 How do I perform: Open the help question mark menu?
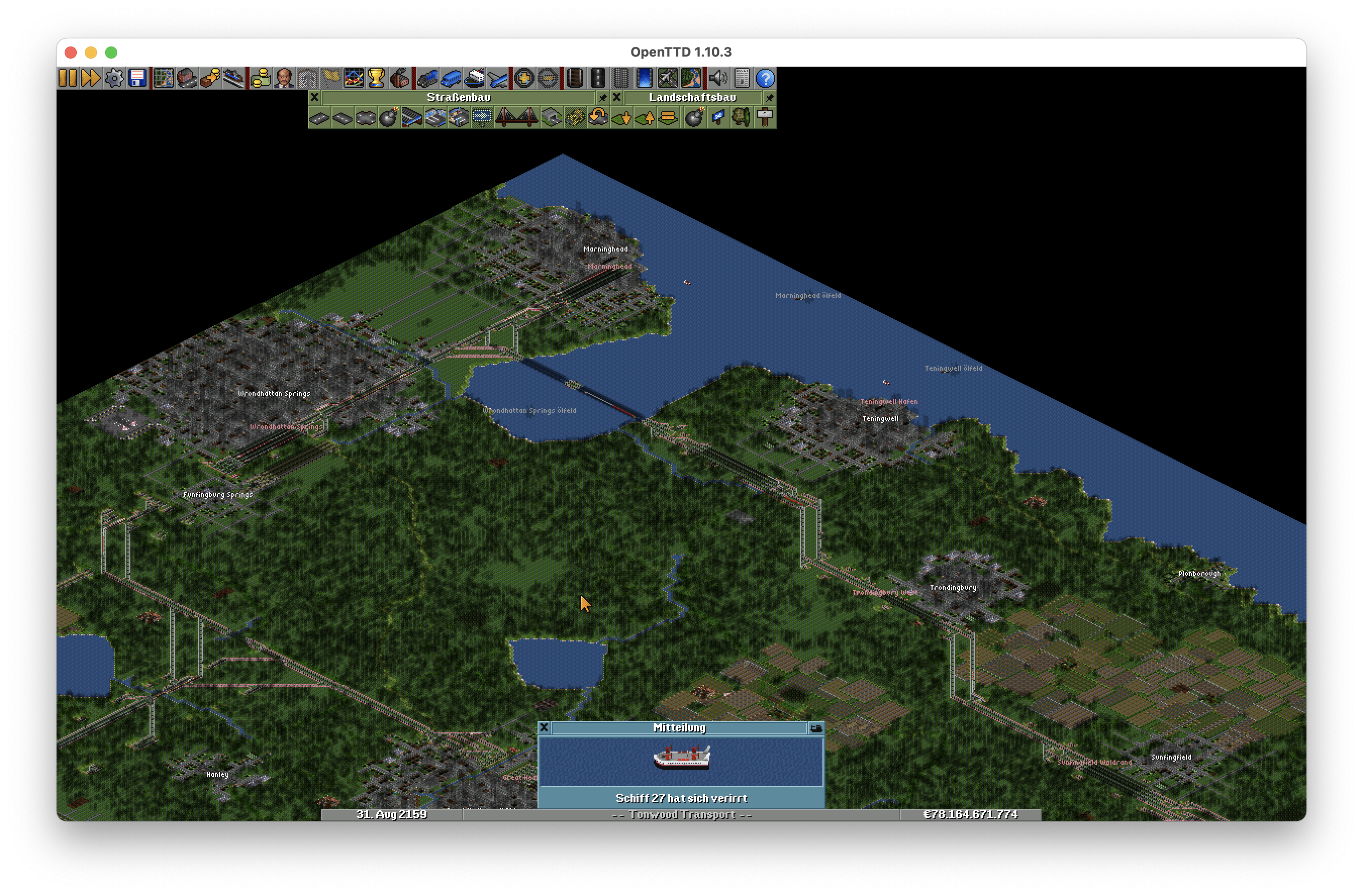tap(765, 78)
